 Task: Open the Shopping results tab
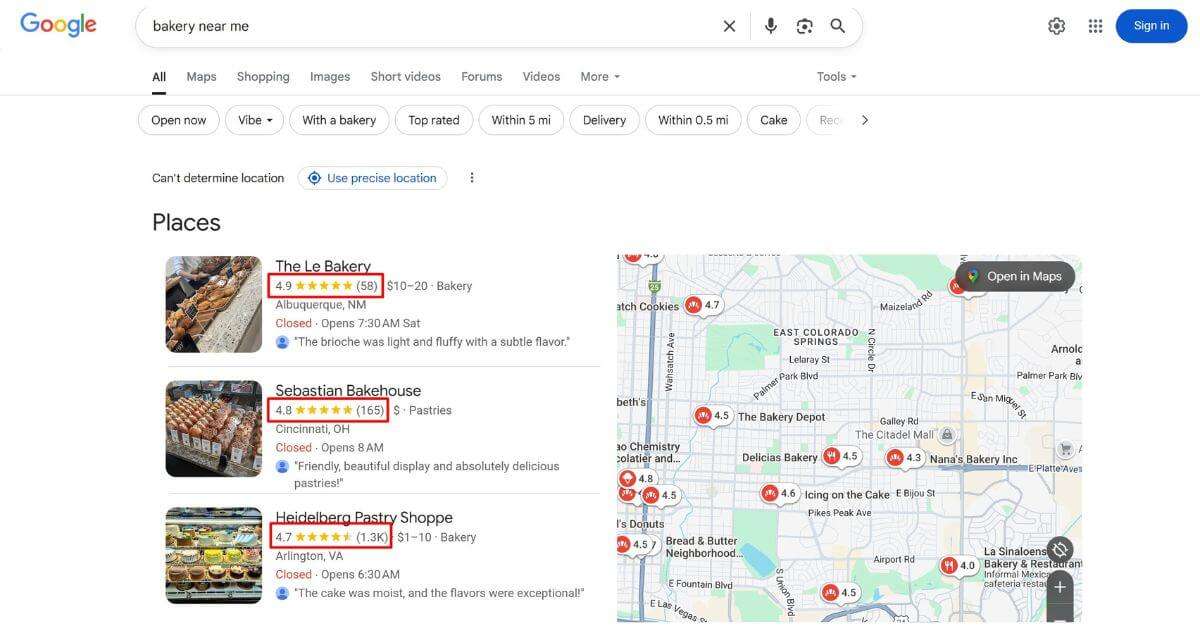coord(262,76)
